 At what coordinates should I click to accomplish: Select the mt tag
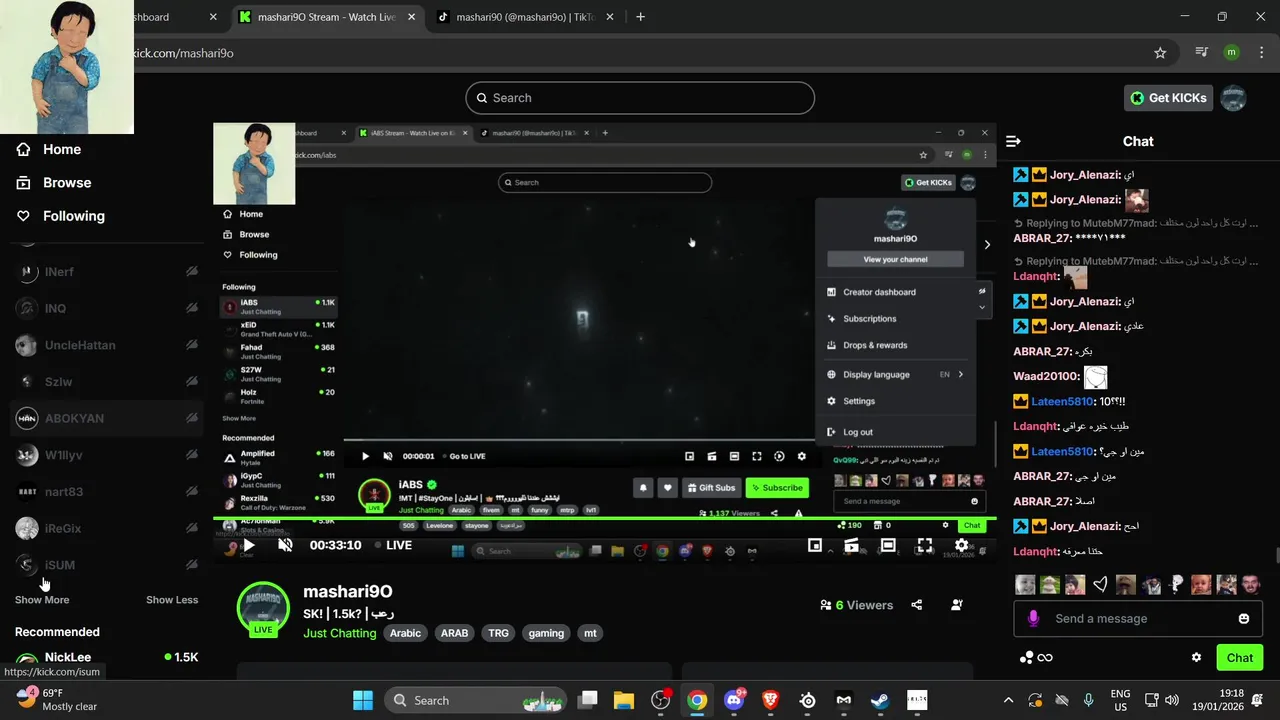tap(590, 633)
